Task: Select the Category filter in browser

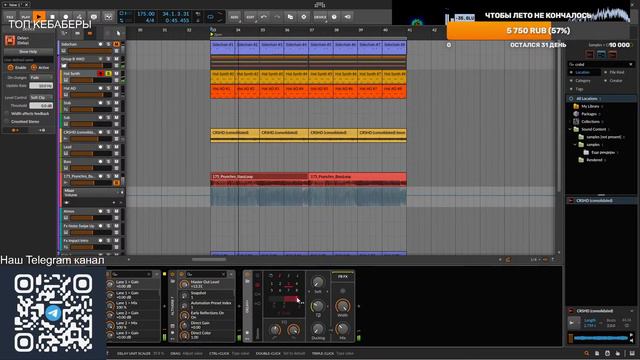Action: (582, 81)
